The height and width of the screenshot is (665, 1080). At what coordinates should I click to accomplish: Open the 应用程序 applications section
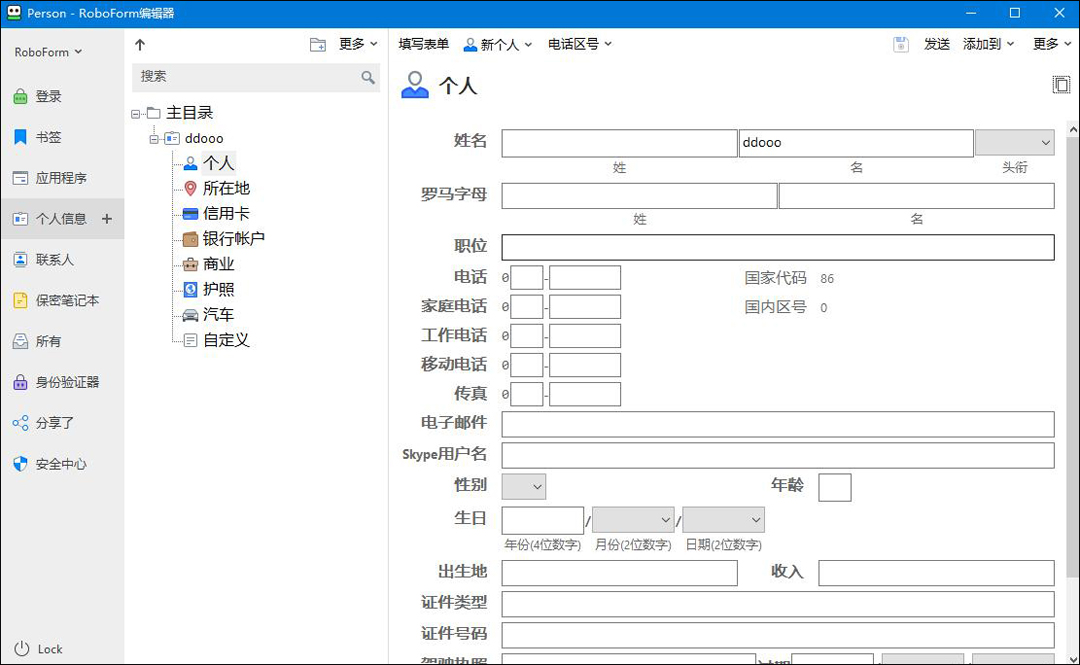point(50,178)
